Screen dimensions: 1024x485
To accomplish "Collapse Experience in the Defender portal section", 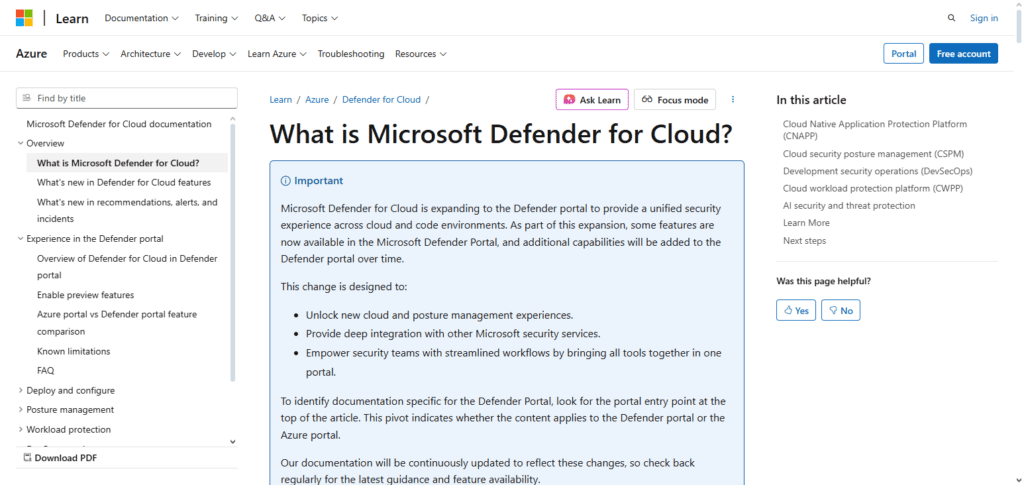I will click(90, 238).
